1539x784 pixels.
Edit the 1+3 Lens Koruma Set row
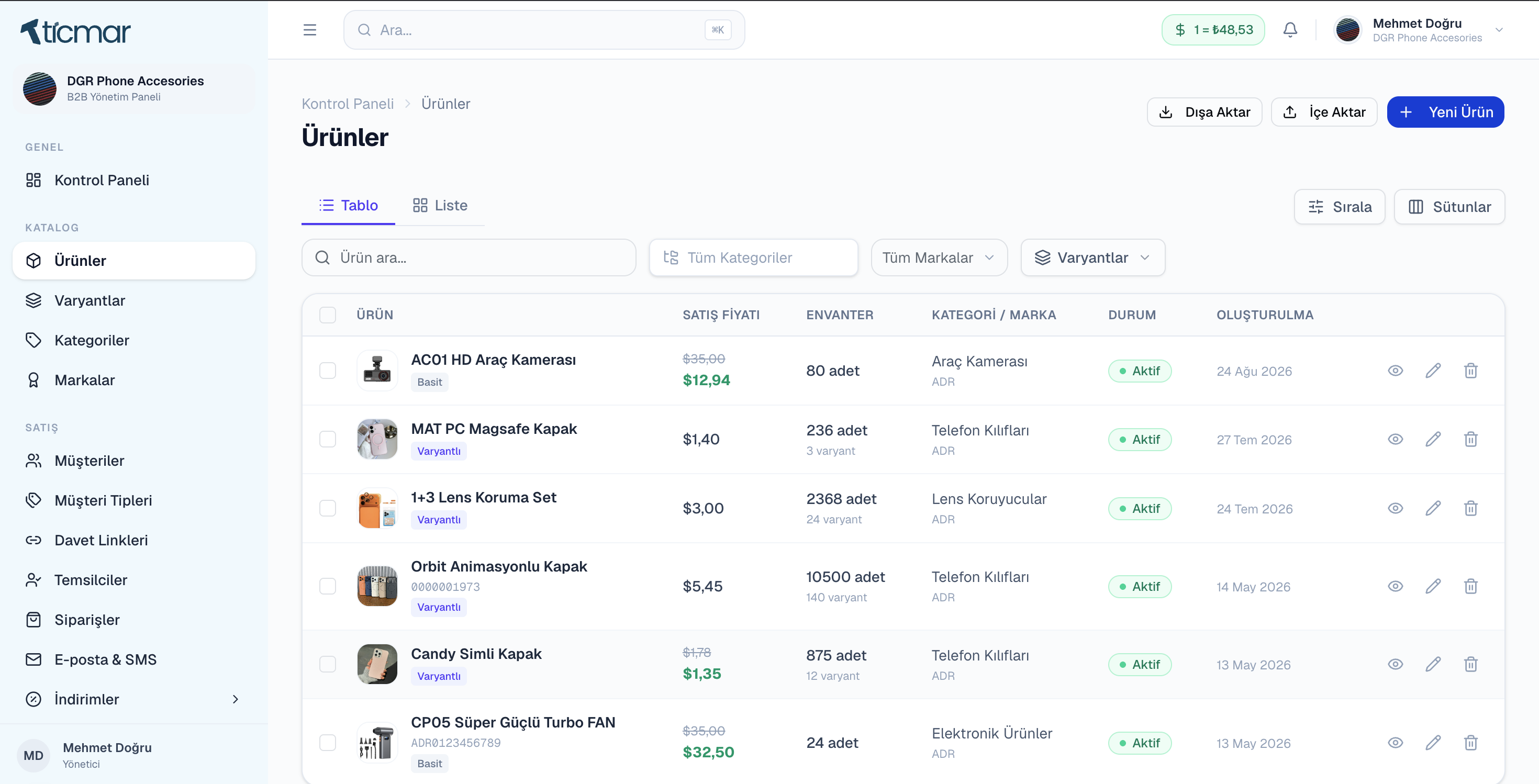click(x=1433, y=509)
